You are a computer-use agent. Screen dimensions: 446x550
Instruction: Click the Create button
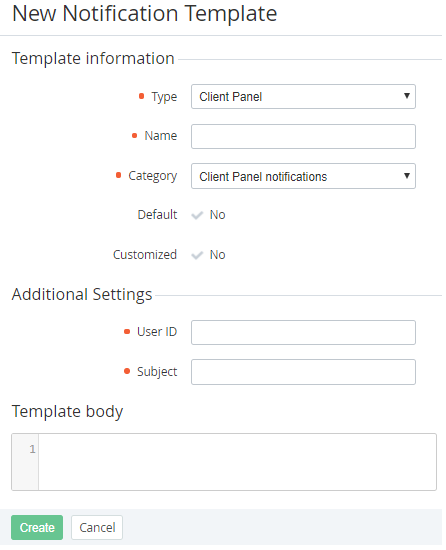coord(37,528)
